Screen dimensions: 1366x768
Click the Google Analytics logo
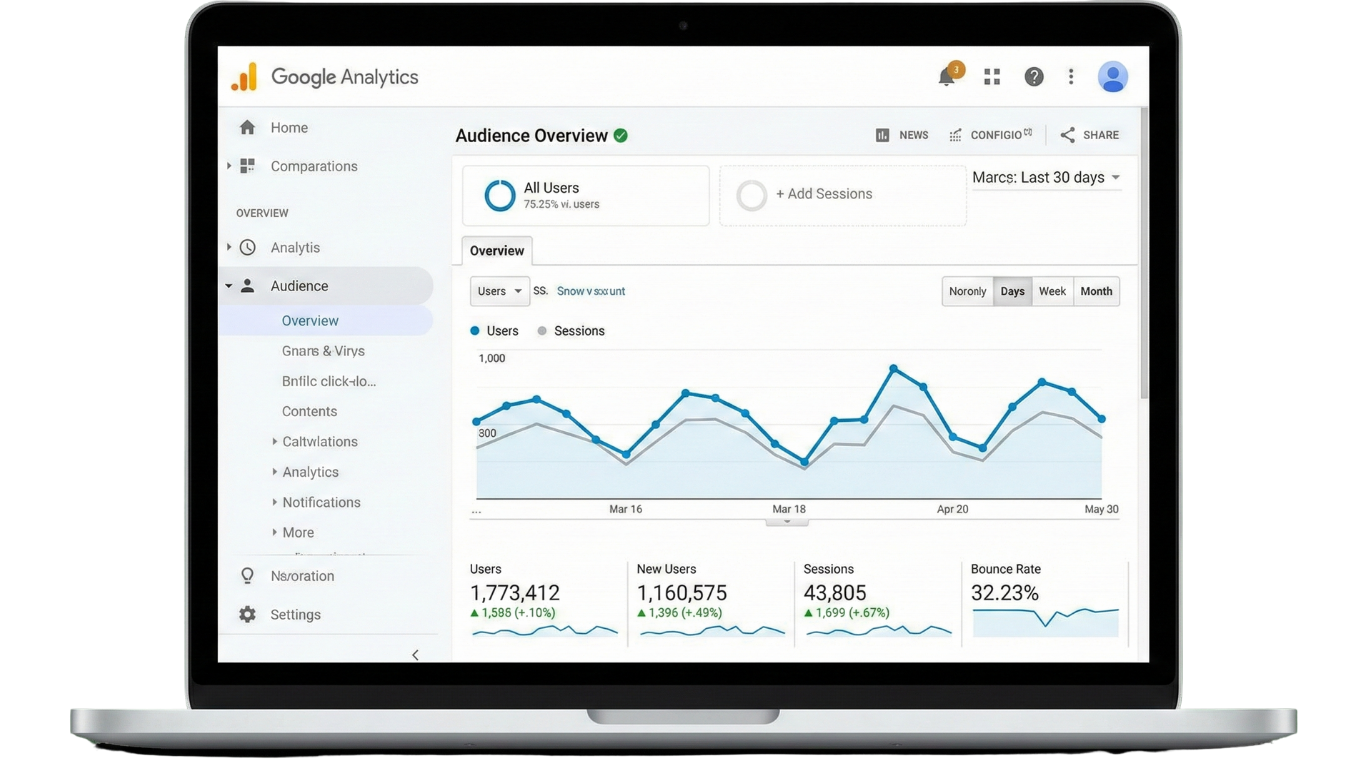click(324, 76)
